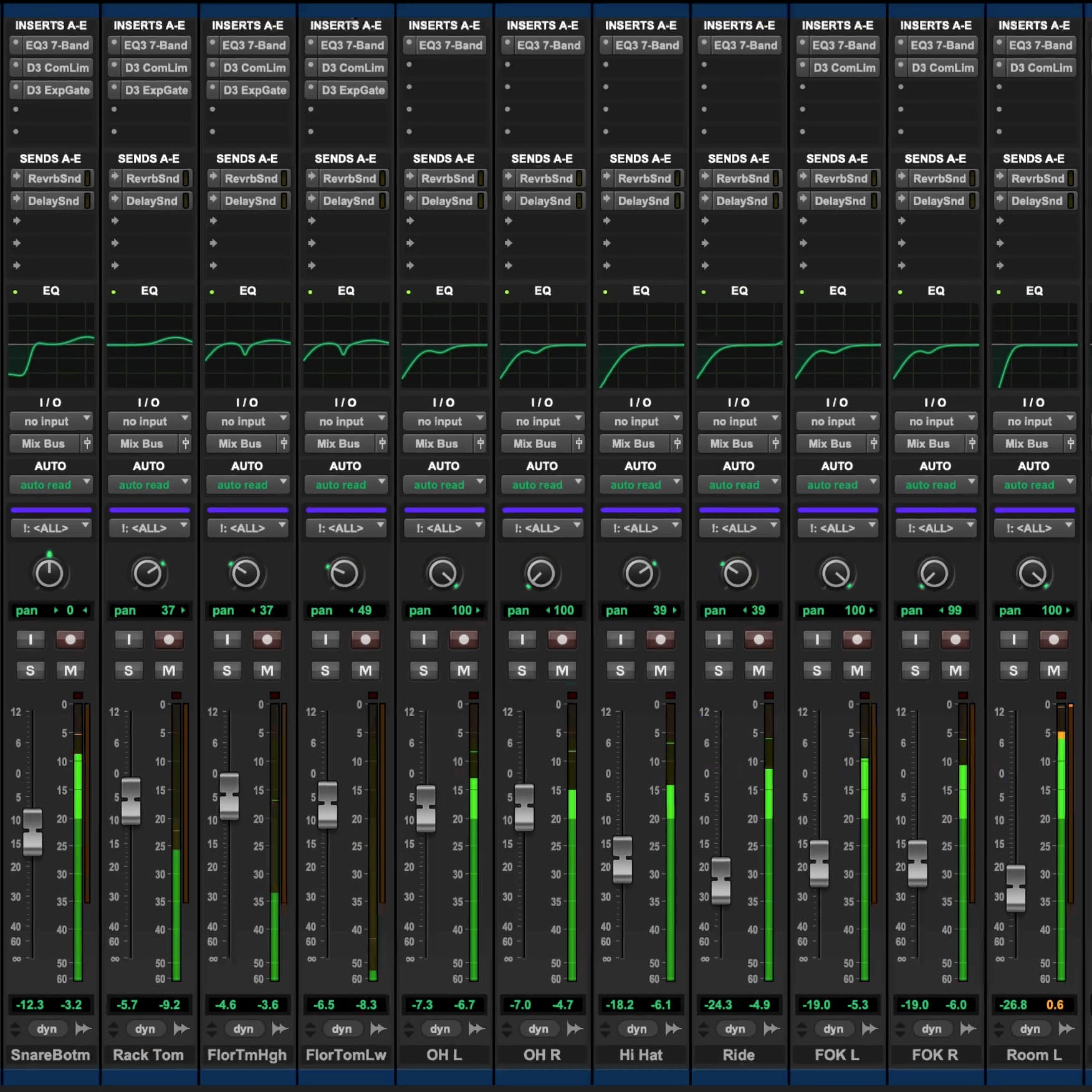Click the Rack Tom volume value -5.7

point(127,1005)
